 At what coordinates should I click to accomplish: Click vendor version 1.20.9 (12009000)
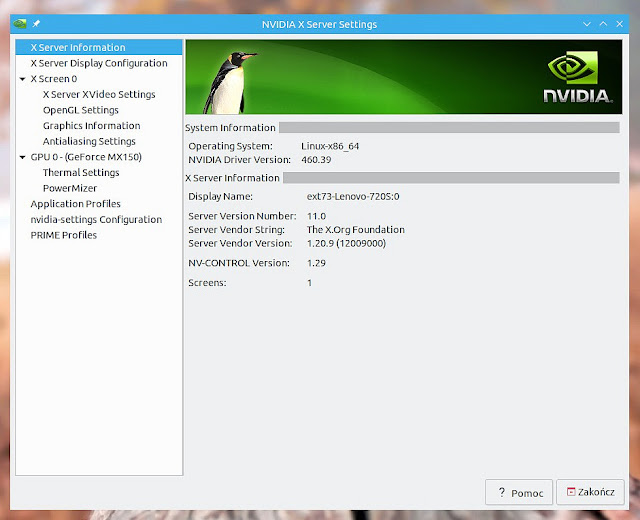point(346,244)
